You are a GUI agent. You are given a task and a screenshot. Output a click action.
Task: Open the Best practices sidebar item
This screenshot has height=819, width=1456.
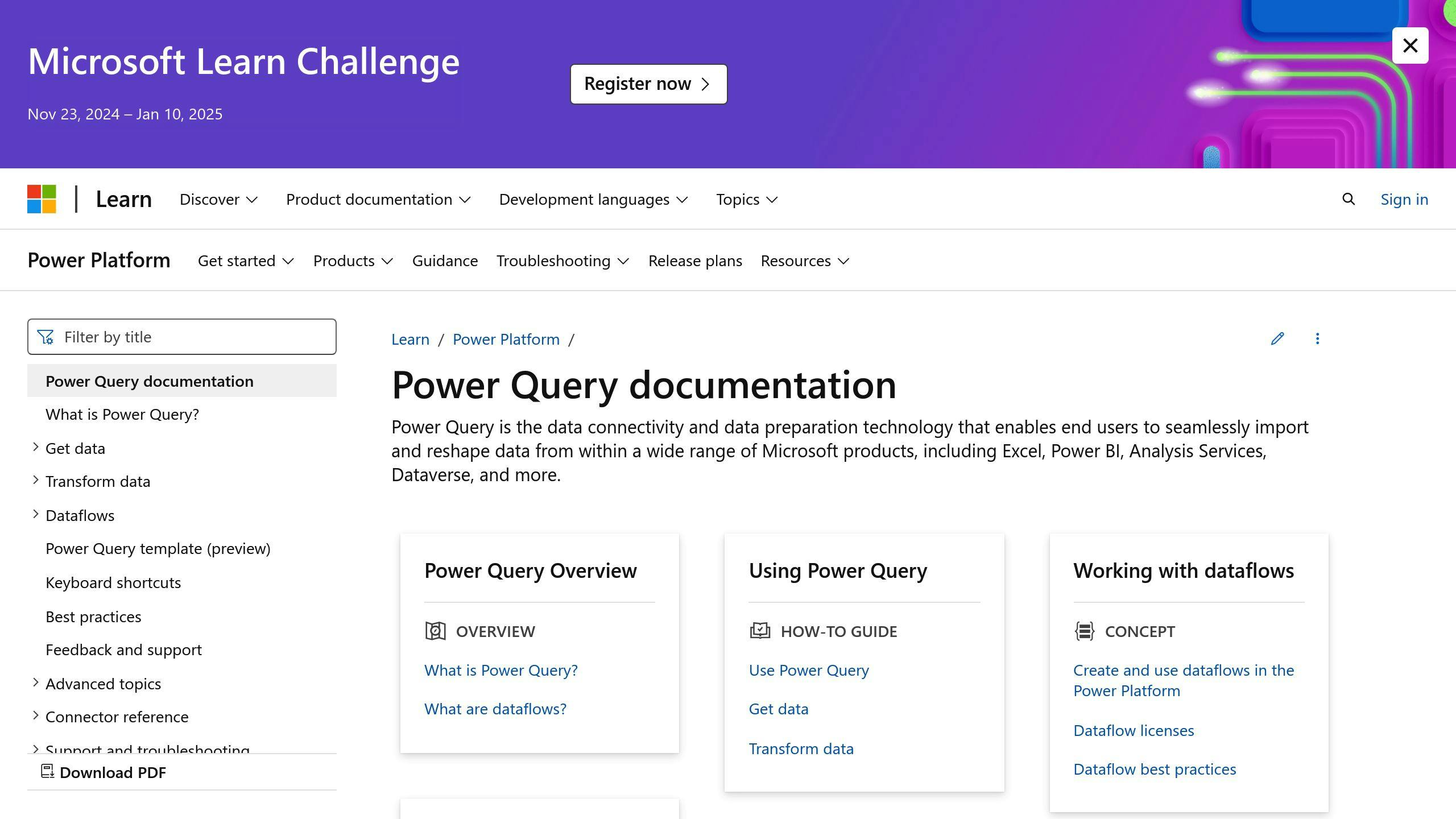click(93, 617)
